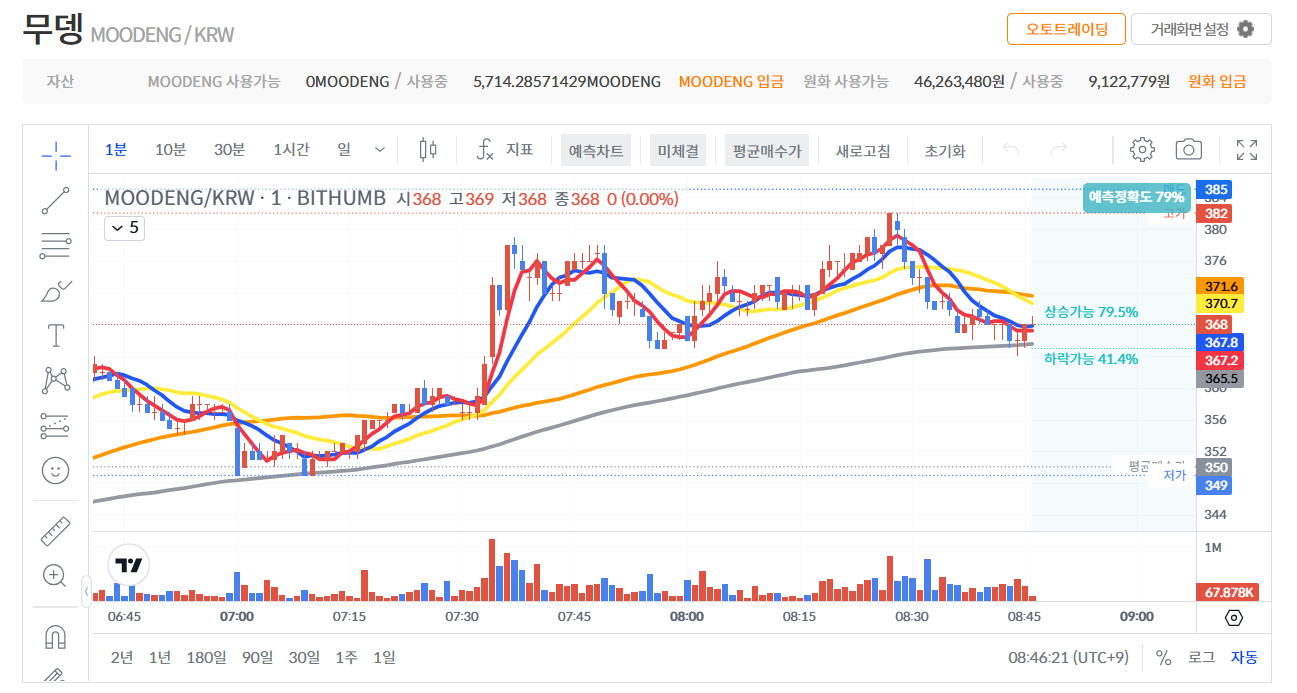Toggle the 미체결 open orders display
The width and height of the screenshot is (1297, 693).
coord(678,151)
